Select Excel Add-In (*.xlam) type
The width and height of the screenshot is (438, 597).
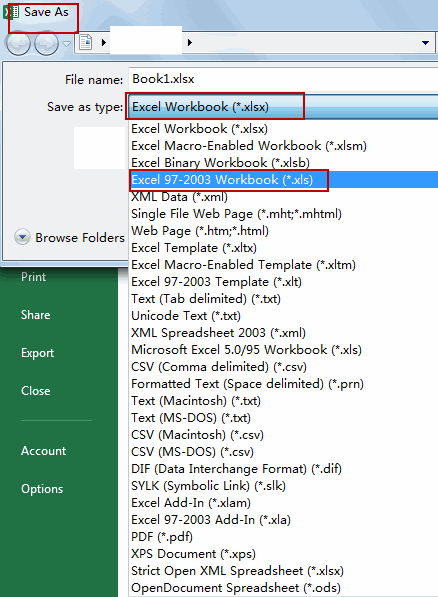tap(284, 503)
